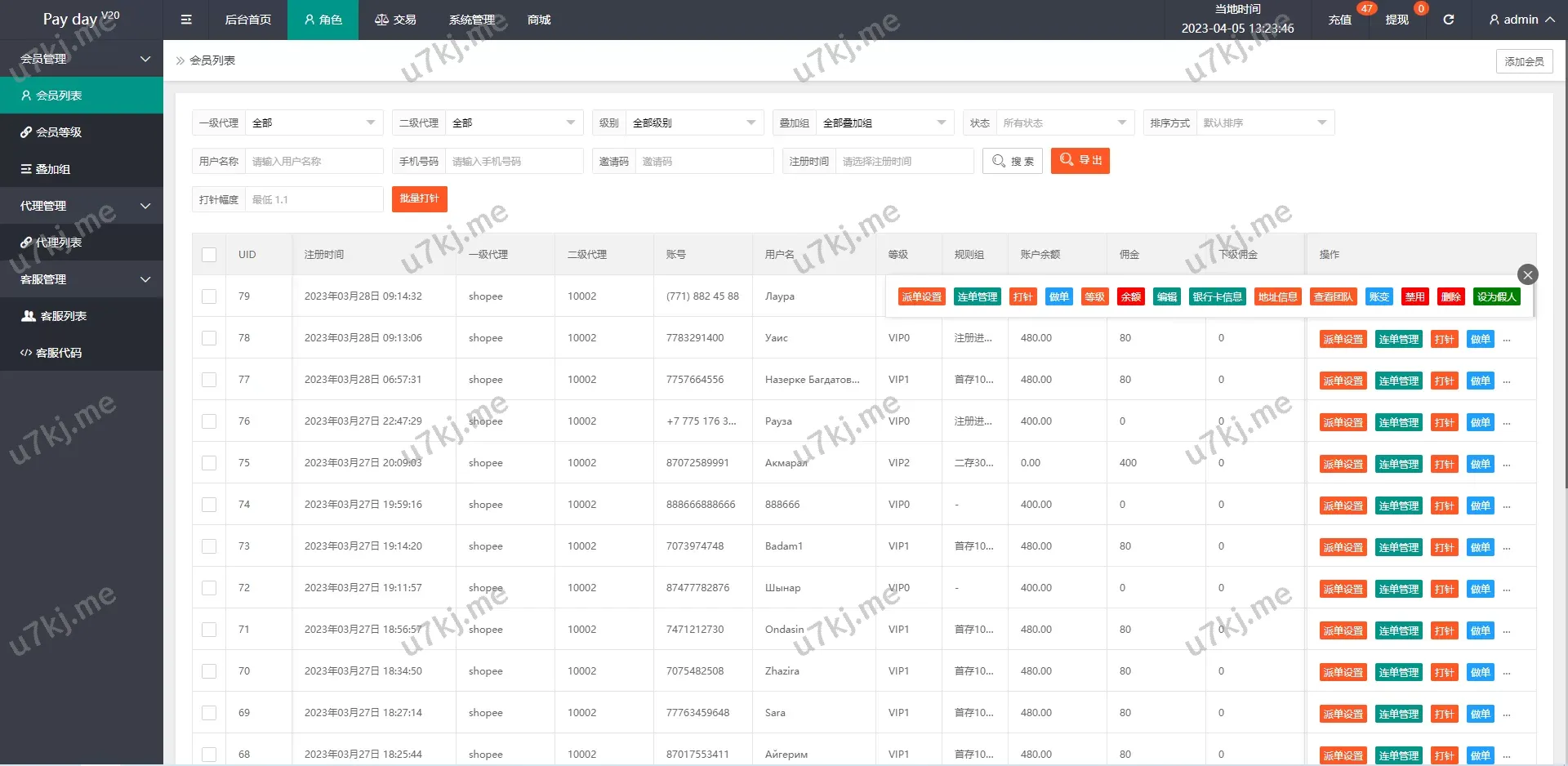Select the checkbox for UID 75
The height and width of the screenshot is (766, 1568).
pos(209,463)
